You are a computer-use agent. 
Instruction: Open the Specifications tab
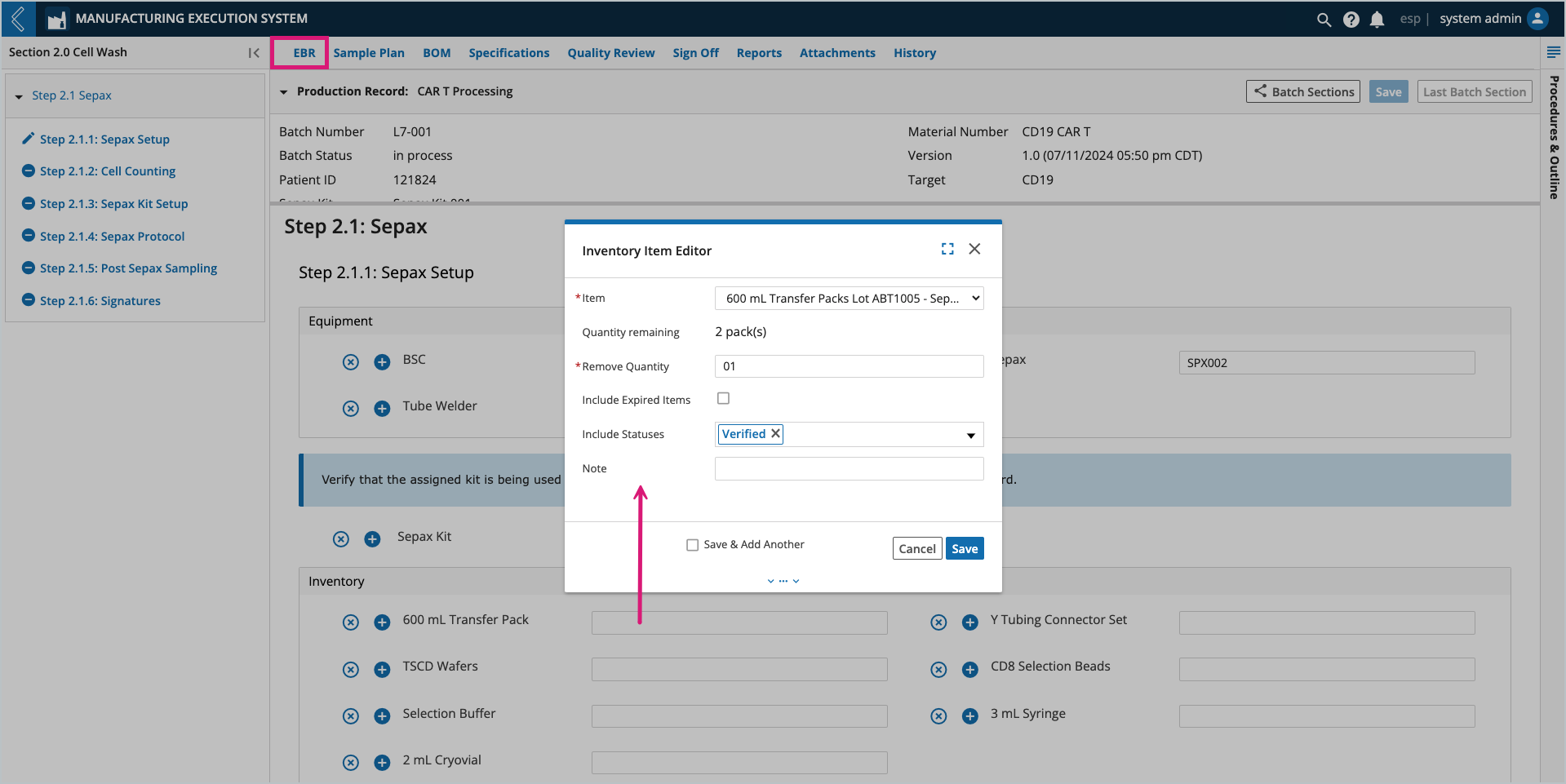[509, 53]
